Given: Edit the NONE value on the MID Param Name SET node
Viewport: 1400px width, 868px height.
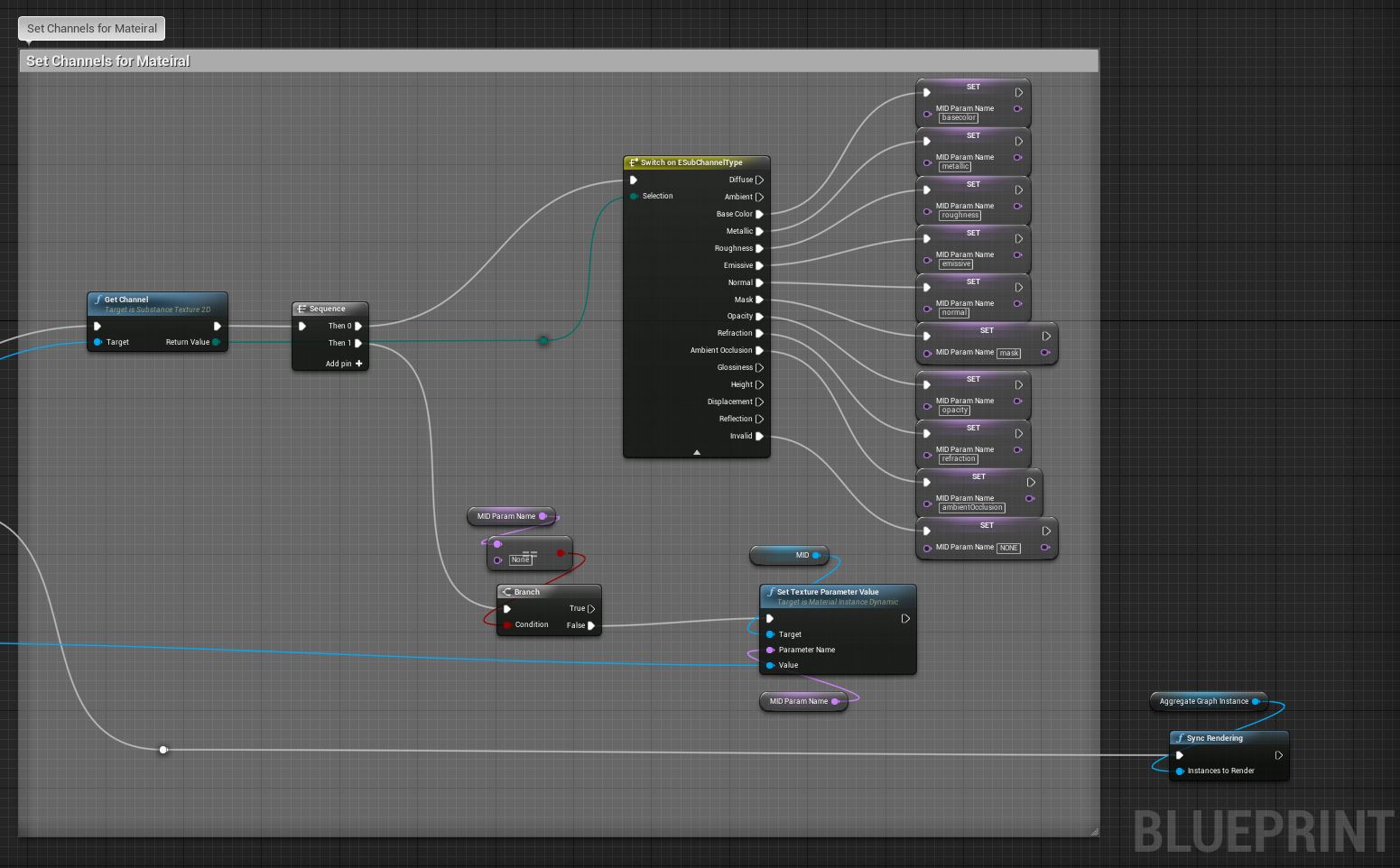Looking at the screenshot, I should (x=1008, y=548).
